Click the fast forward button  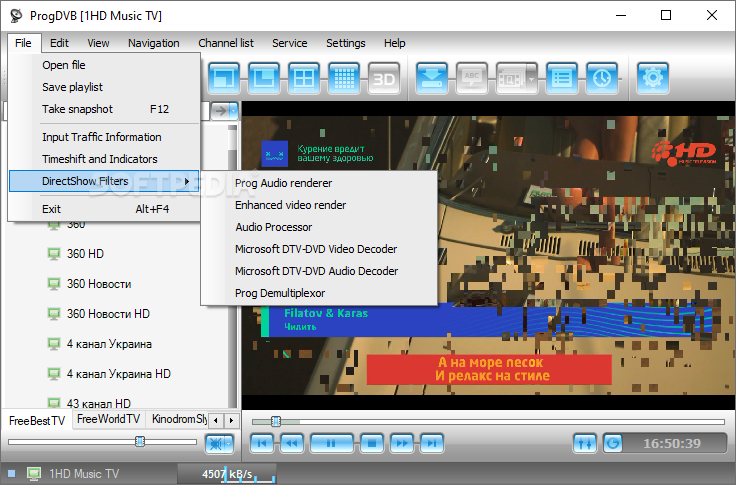pyautogui.click(x=402, y=443)
